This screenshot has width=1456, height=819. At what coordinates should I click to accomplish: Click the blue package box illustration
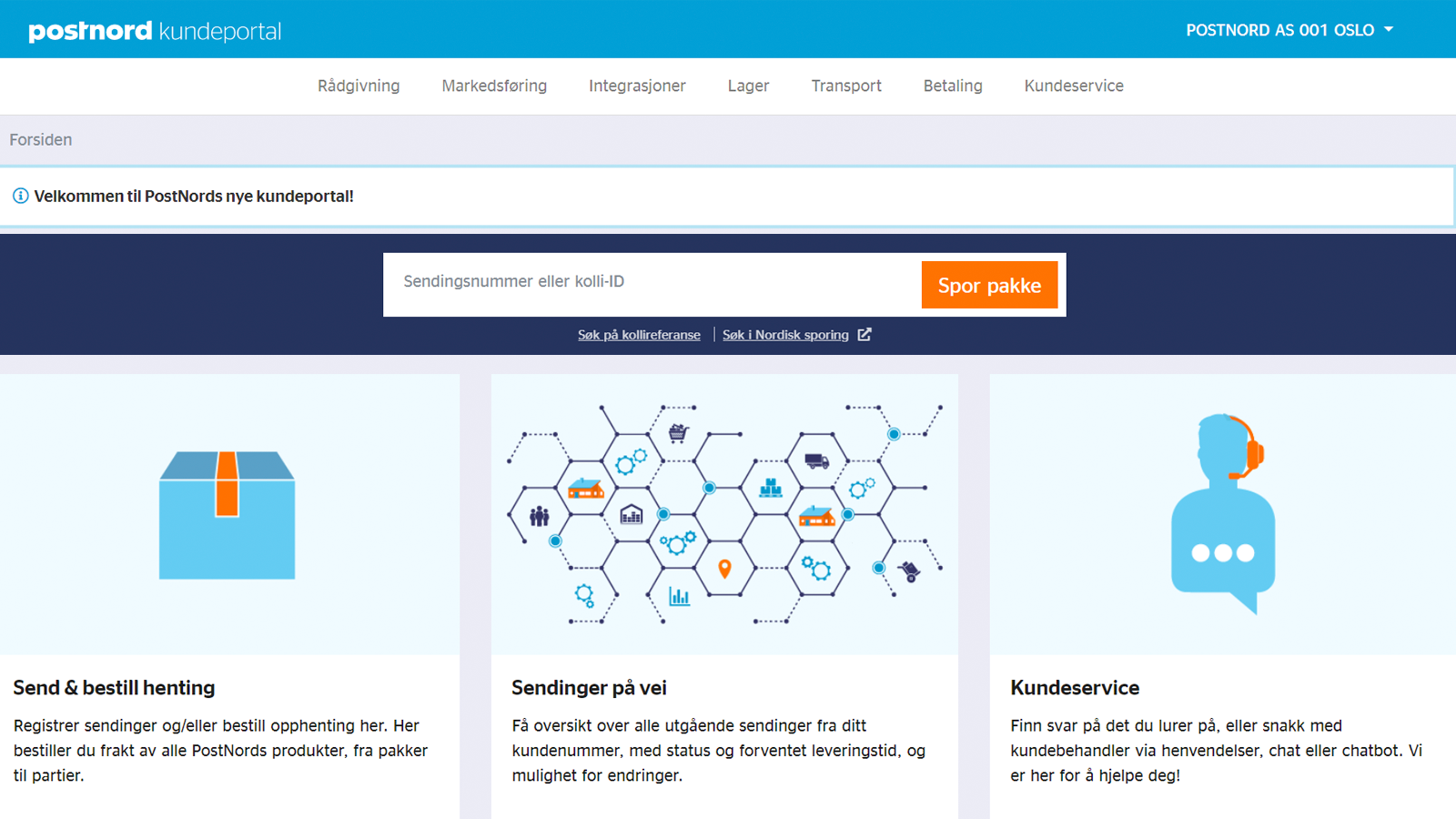pos(227,515)
